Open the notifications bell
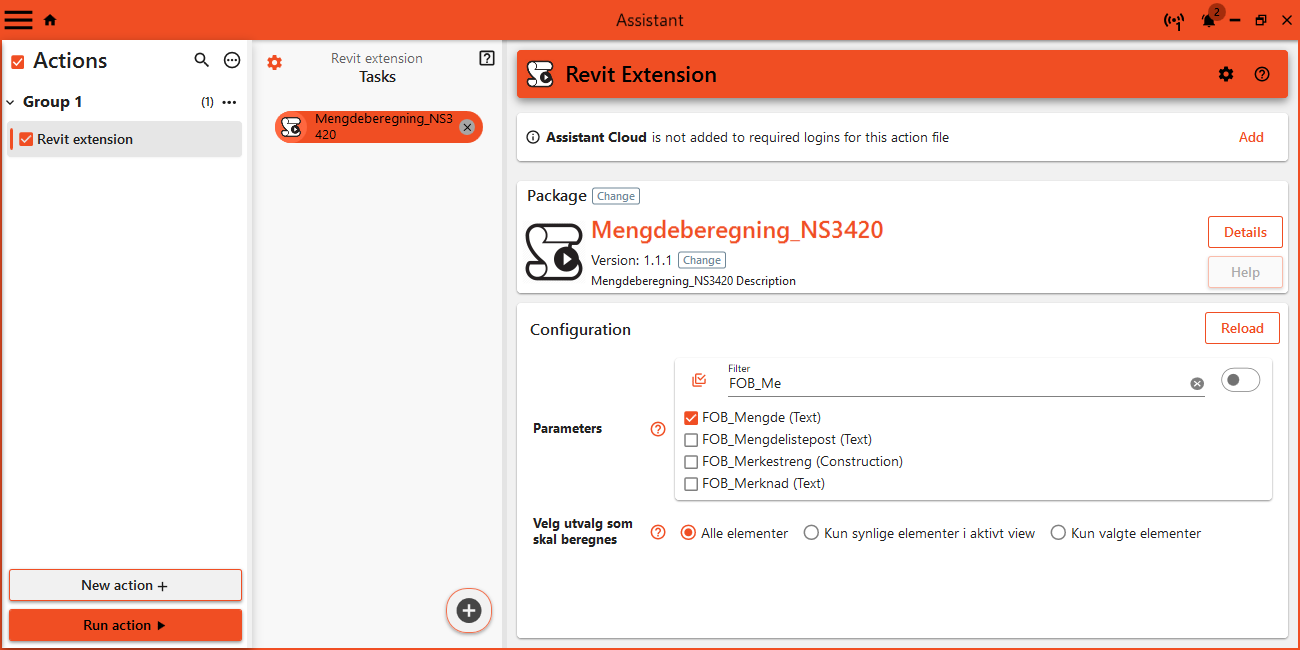 pos(1209,20)
